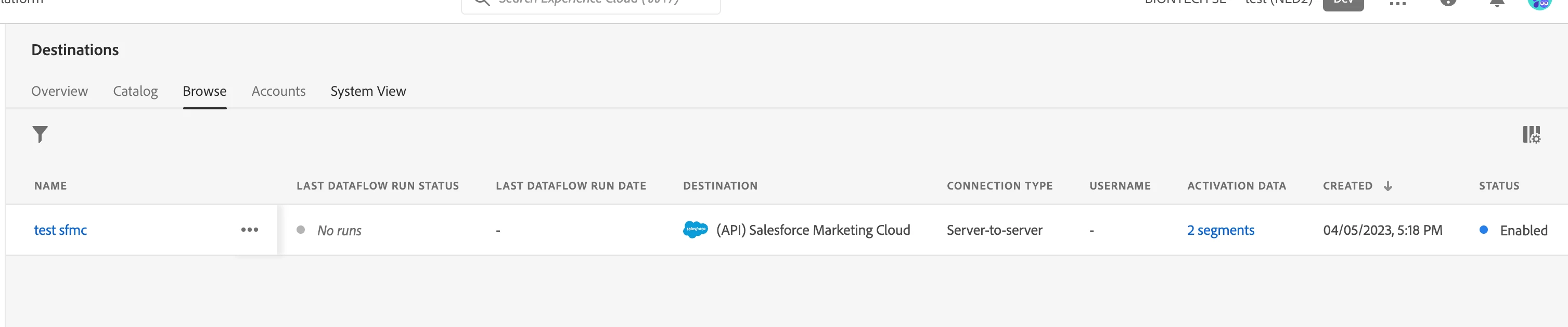Click the Search Experience Cloud field
This screenshot has height=327, width=1568.
coord(590,3)
